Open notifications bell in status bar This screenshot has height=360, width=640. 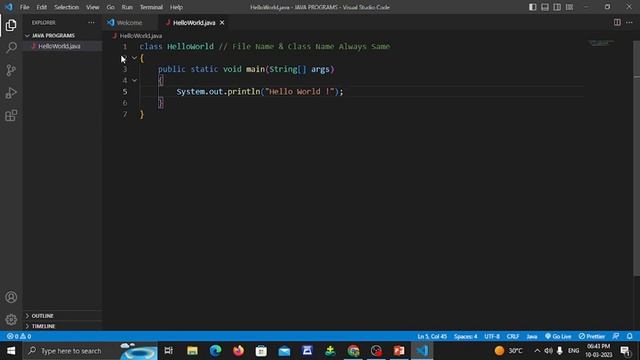(630, 336)
